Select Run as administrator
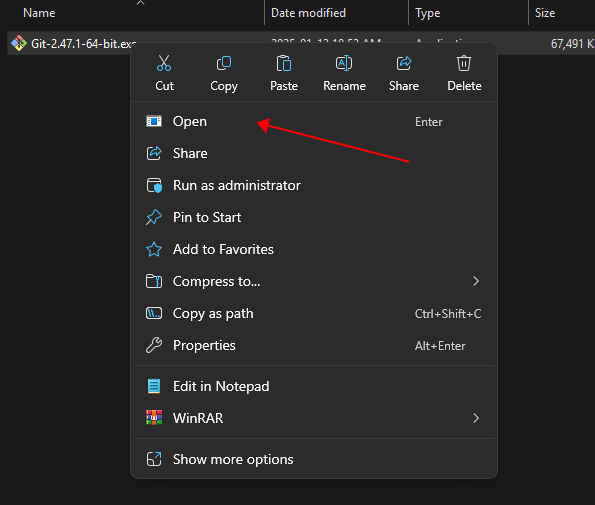Screen dimensions: 595x505 pos(314,186)
